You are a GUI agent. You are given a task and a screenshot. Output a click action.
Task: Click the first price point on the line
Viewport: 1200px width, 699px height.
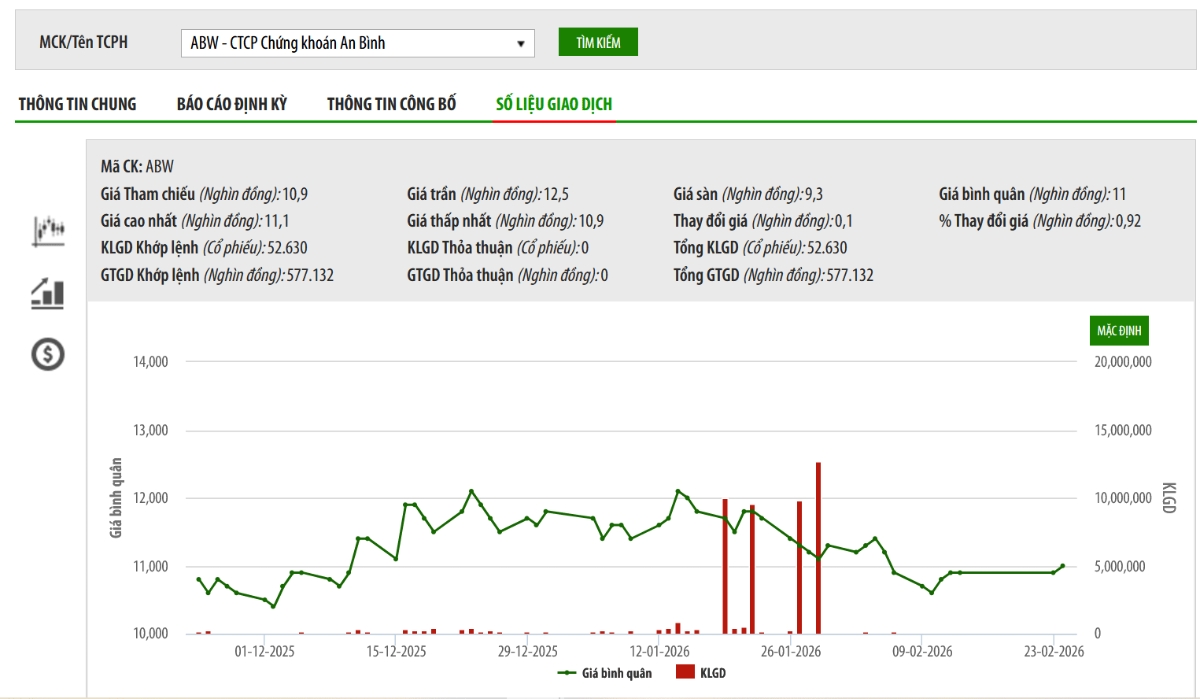coord(198,579)
